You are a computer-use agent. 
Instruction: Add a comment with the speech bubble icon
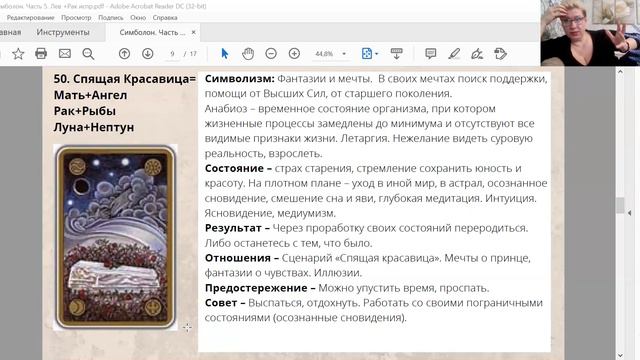(431, 53)
